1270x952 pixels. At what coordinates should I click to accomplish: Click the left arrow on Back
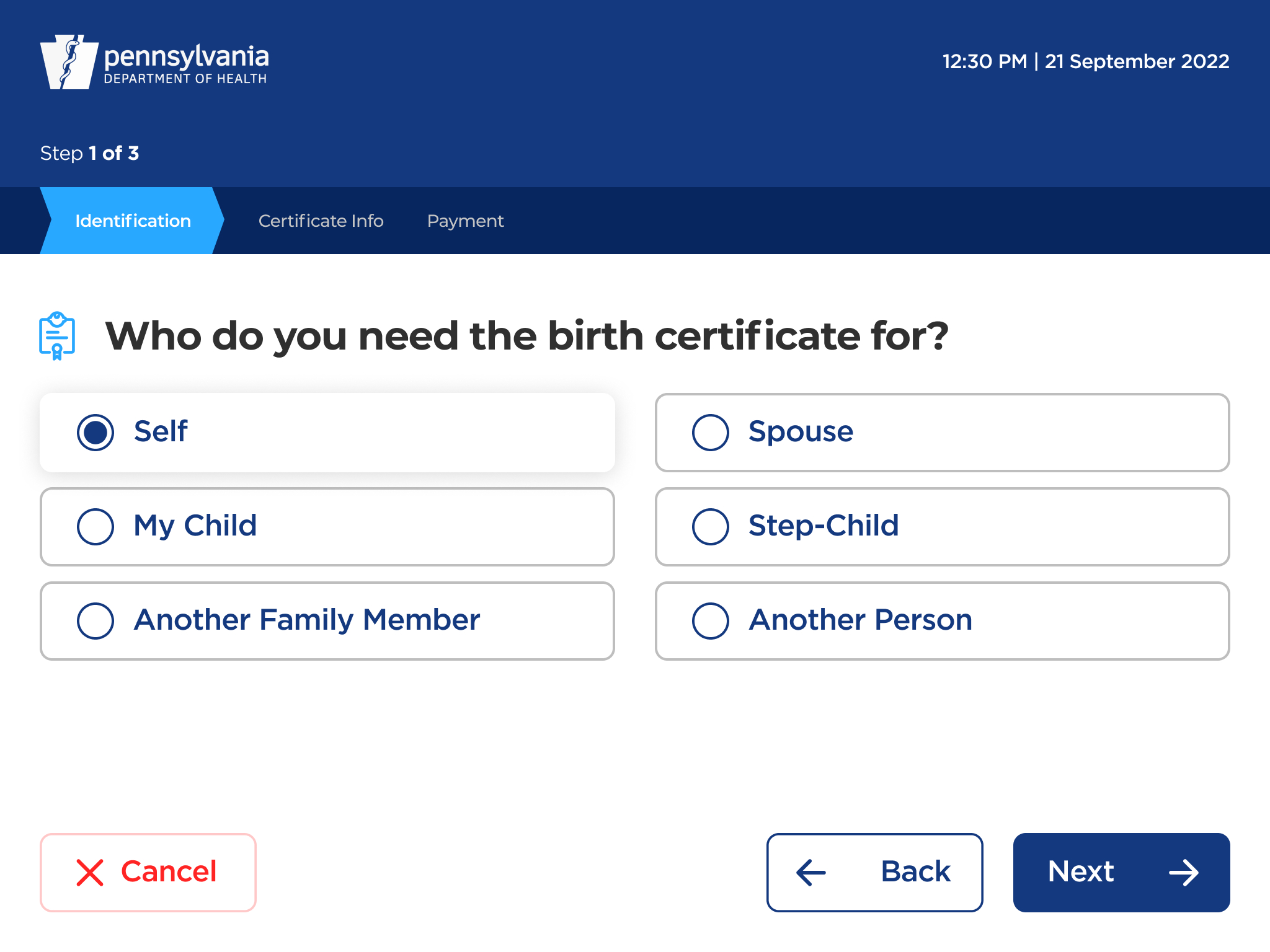coord(811,873)
